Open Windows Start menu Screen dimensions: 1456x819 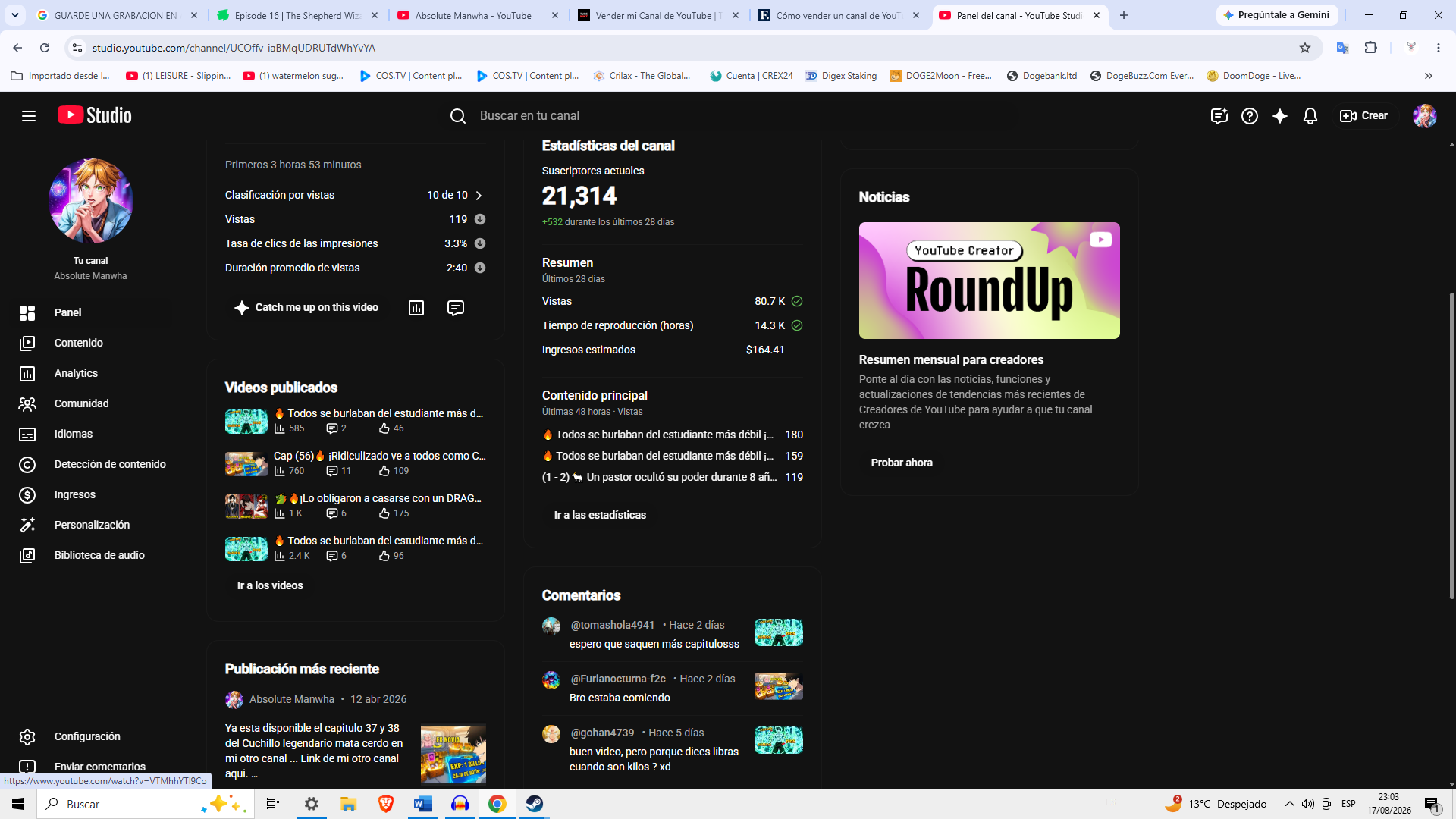tap(18, 804)
